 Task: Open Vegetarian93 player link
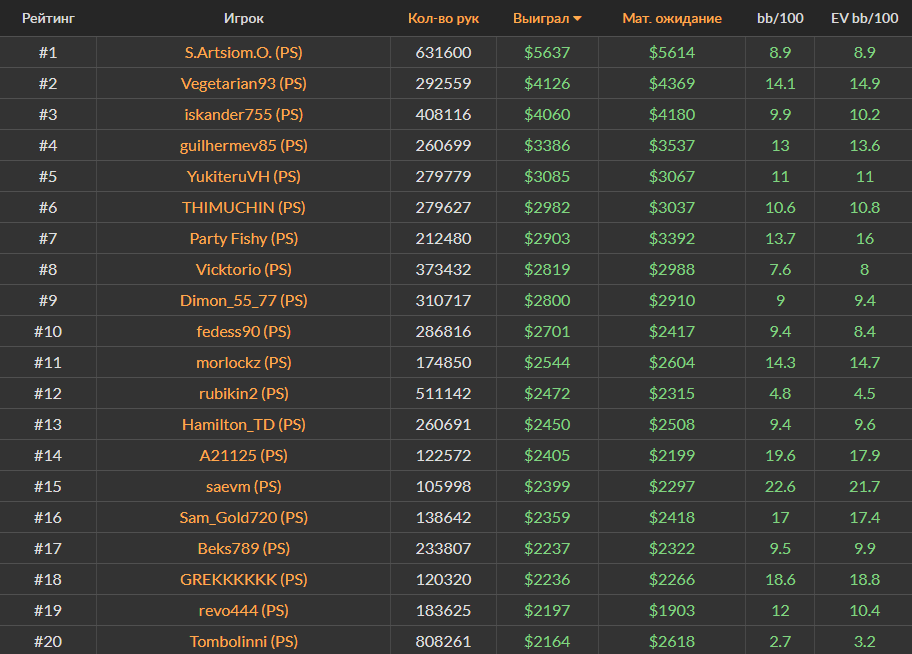(244, 83)
